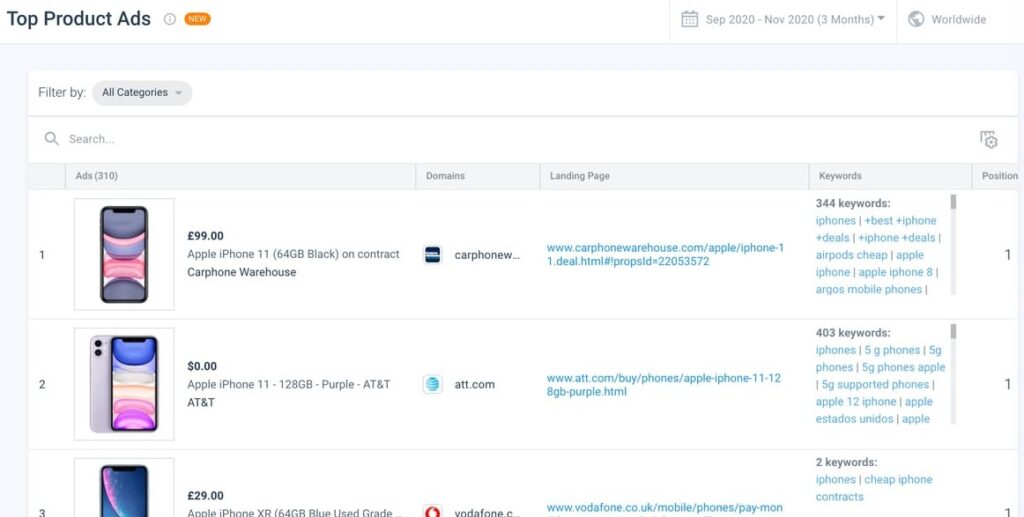Click the AT&T seller name under the ad
Viewport: 1024px width, 517px height.
coord(201,402)
